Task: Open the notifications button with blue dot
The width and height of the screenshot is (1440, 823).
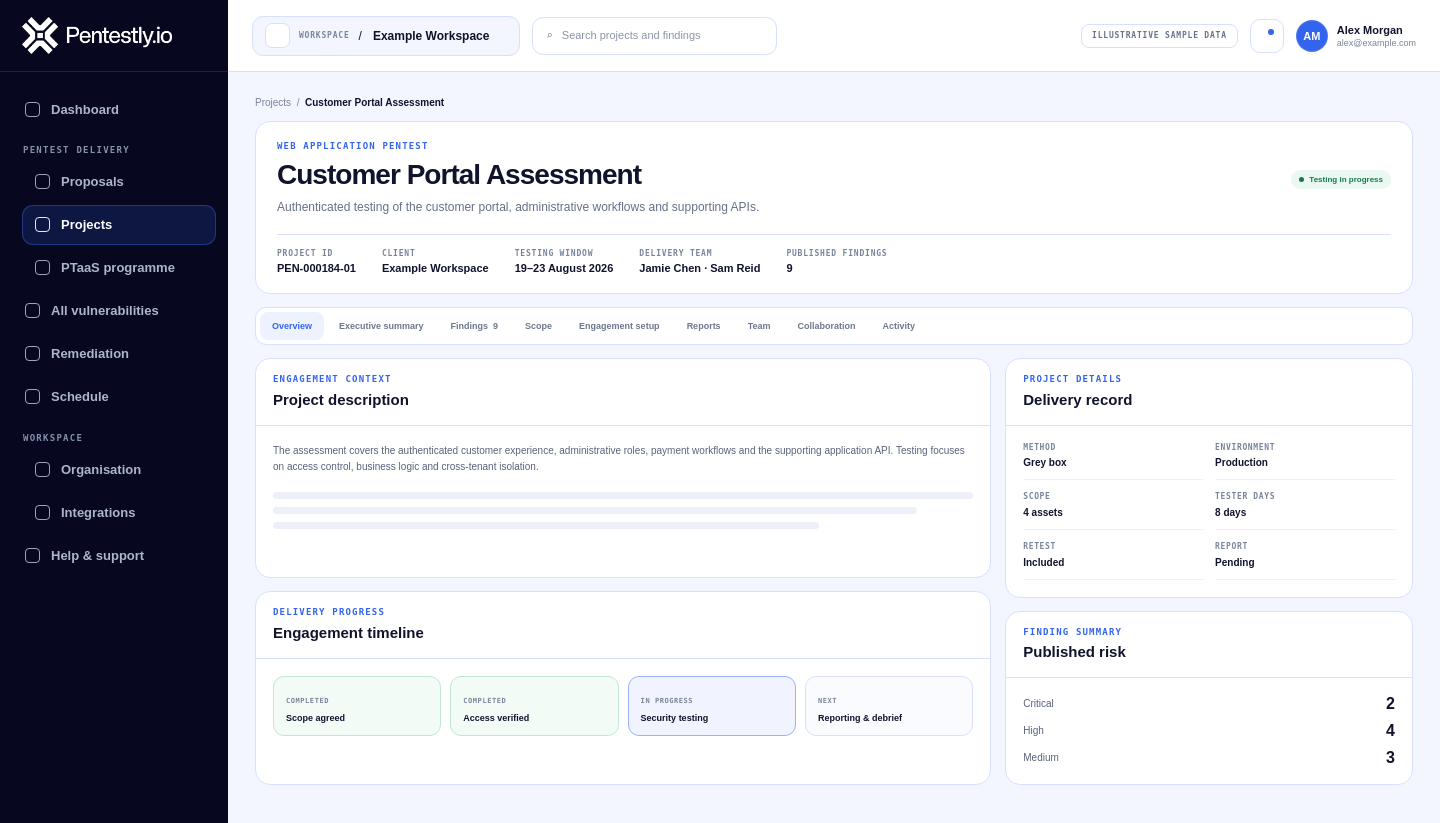Action: click(1267, 36)
